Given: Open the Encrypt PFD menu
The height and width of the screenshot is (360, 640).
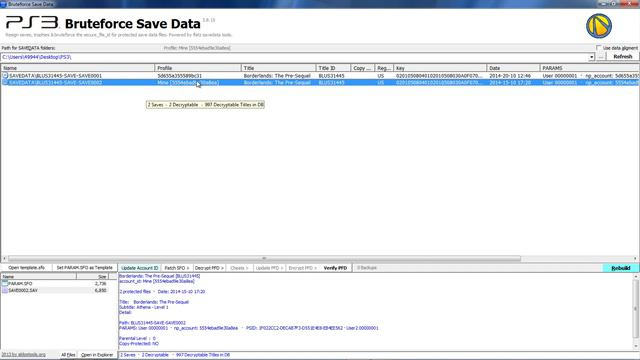Looking at the screenshot, I should coord(302,268).
